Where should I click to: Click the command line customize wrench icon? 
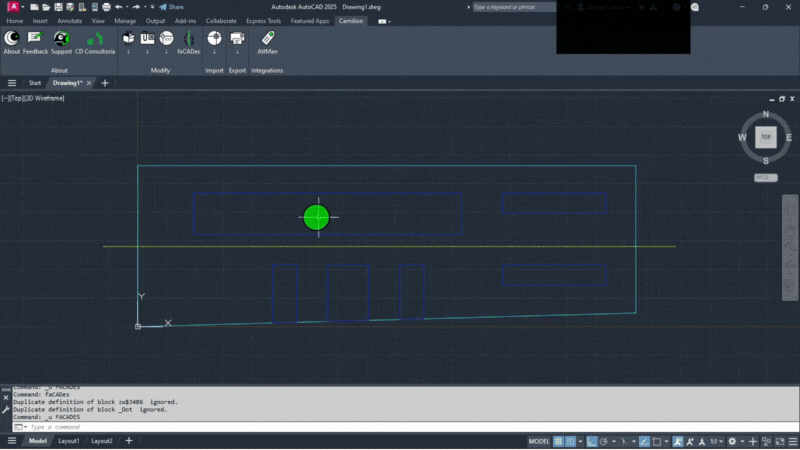coord(6,409)
